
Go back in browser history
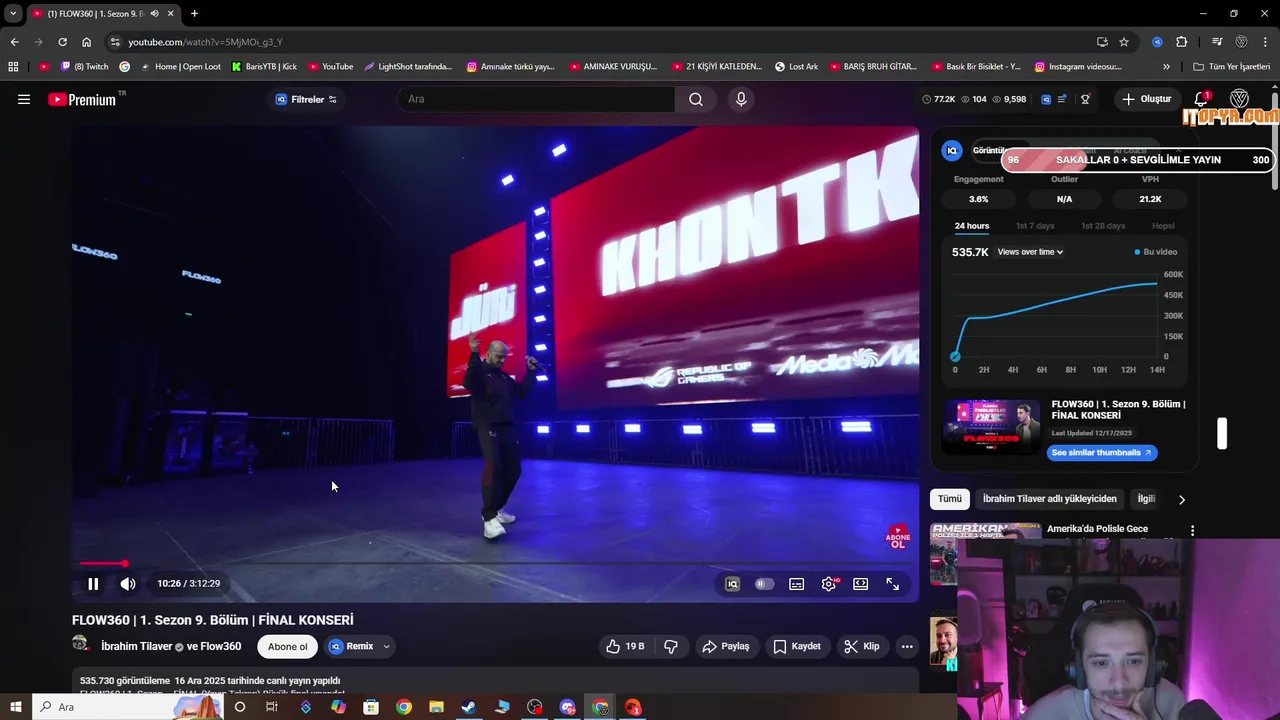pos(14,42)
